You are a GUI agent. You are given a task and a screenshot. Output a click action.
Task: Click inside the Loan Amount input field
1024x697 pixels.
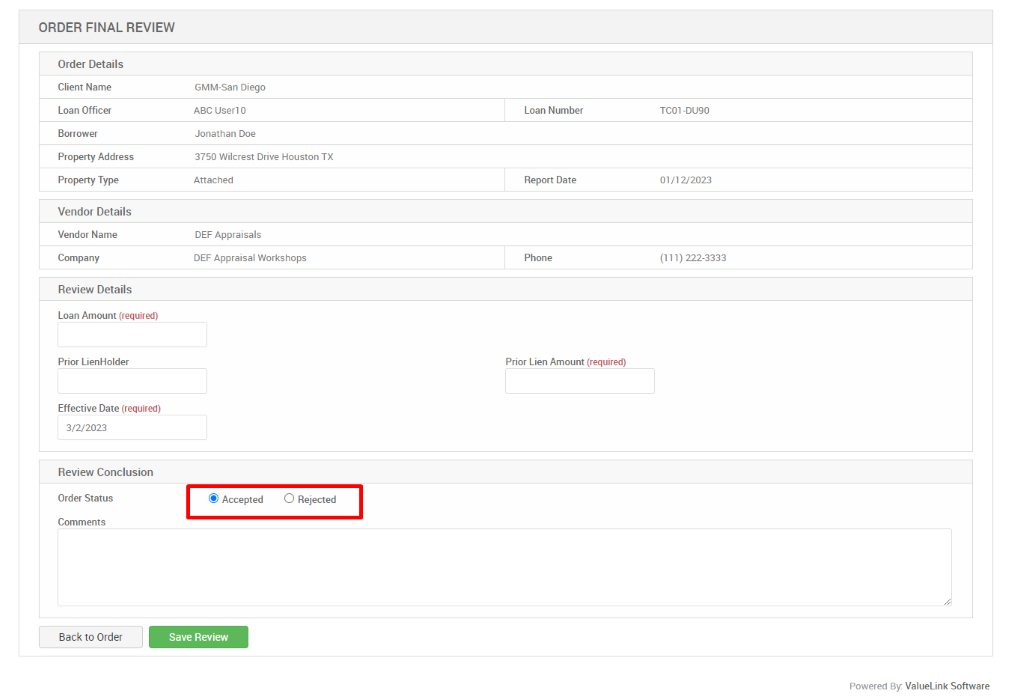pyautogui.click(x=131, y=334)
